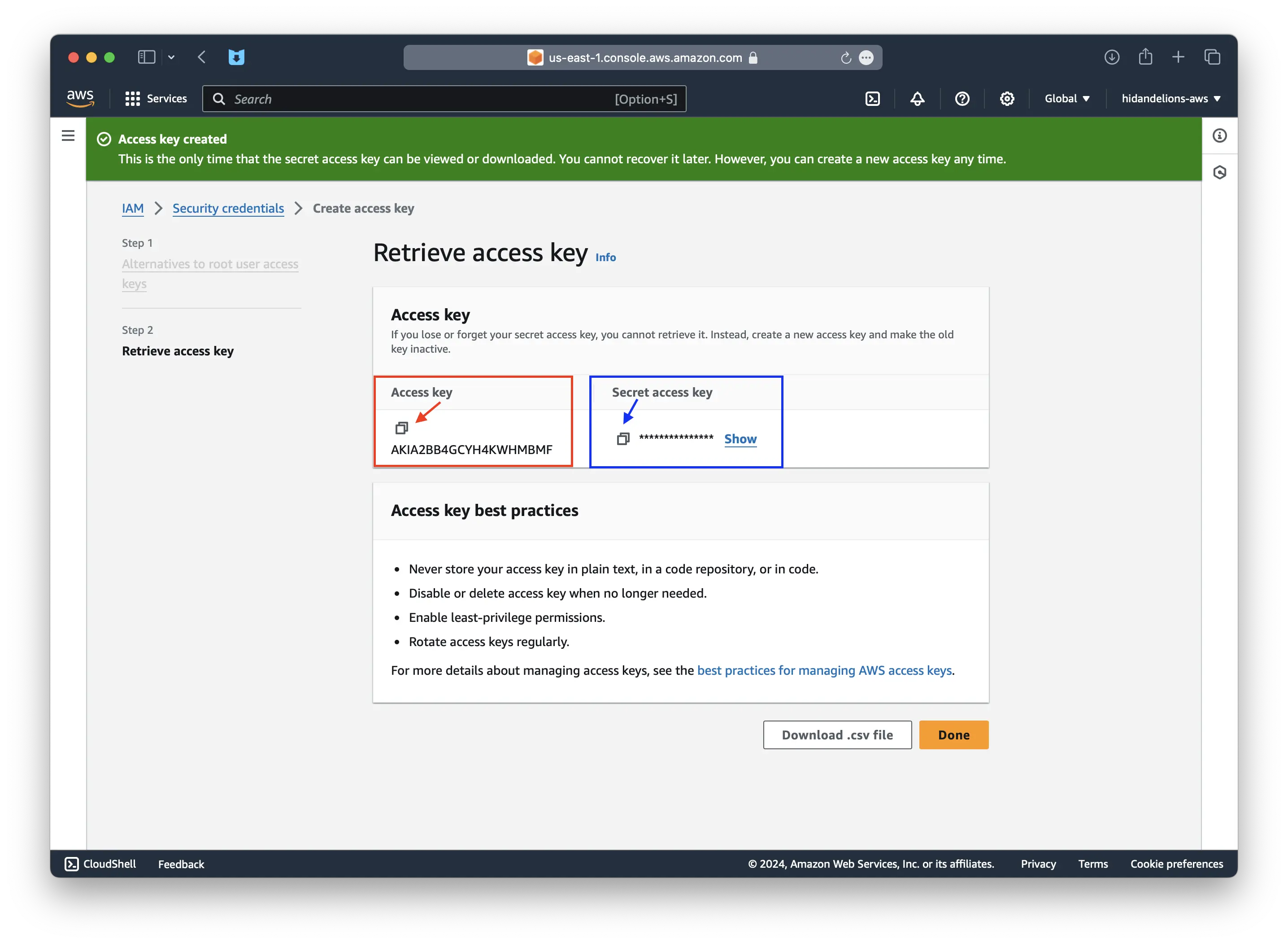Open best practices for managing AWS access keys
The height and width of the screenshot is (944, 1288).
824,670
